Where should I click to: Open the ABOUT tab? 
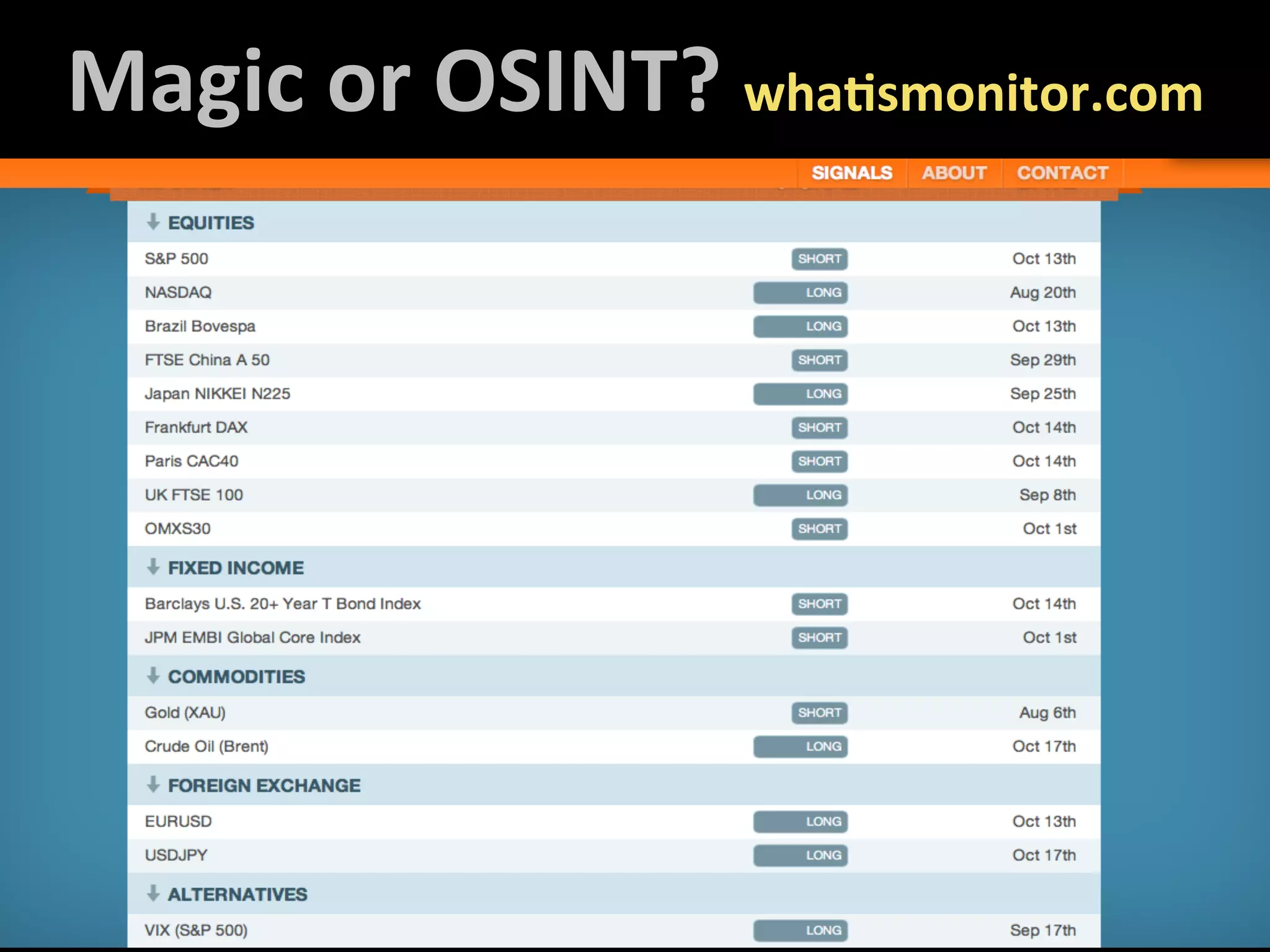coord(954,173)
